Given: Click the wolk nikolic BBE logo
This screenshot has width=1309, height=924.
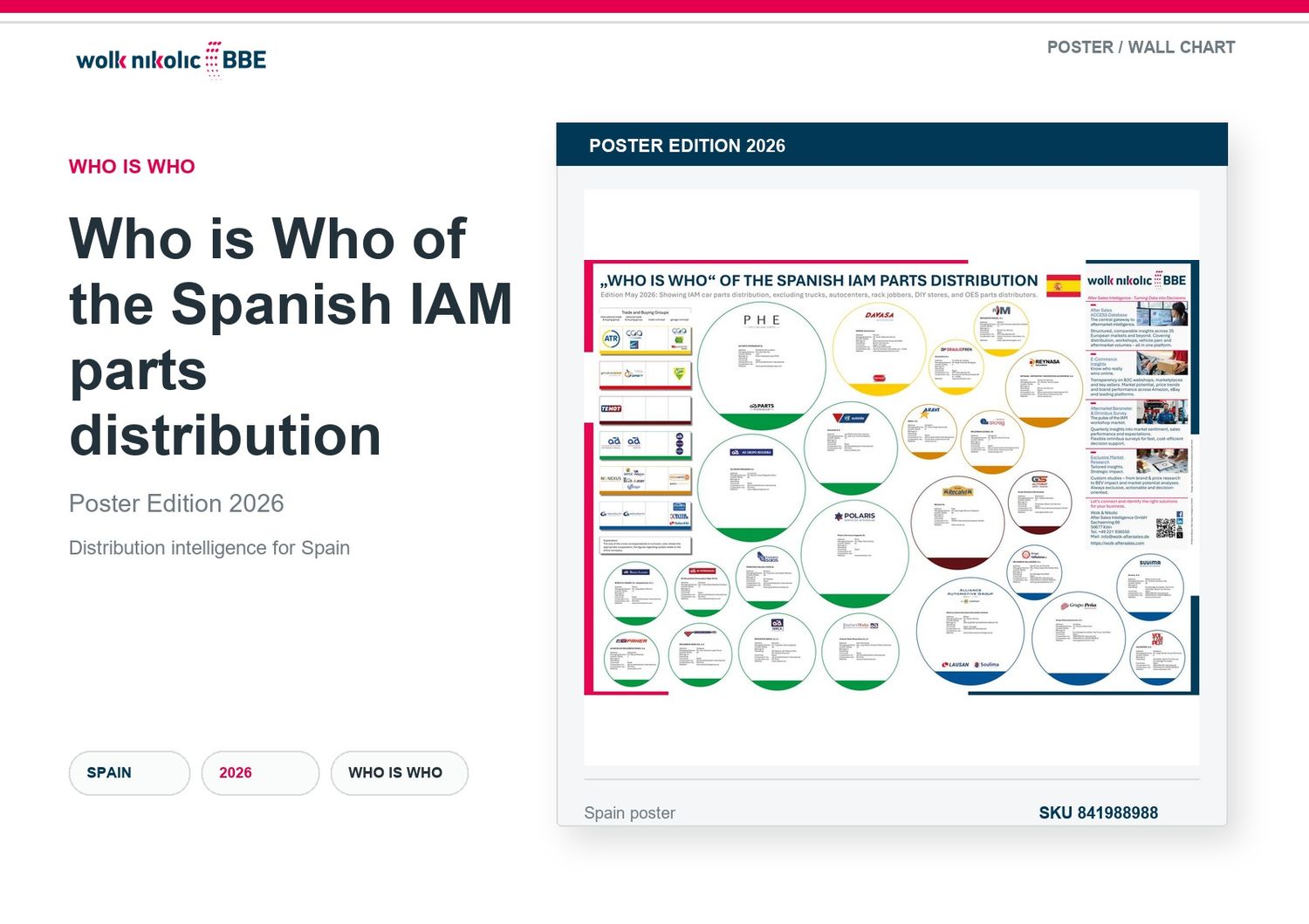Looking at the screenshot, I should pyautogui.click(x=171, y=60).
